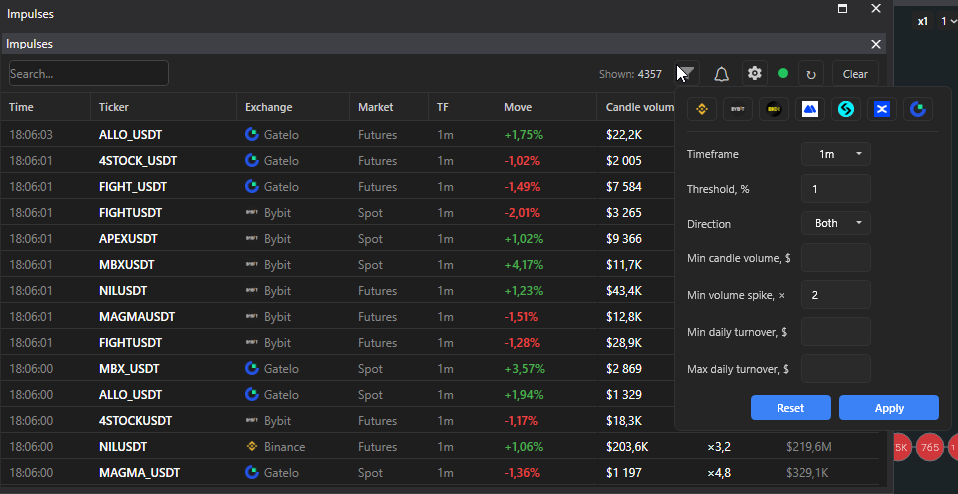Apply the filter settings
The image size is (958, 494).
coord(889,408)
